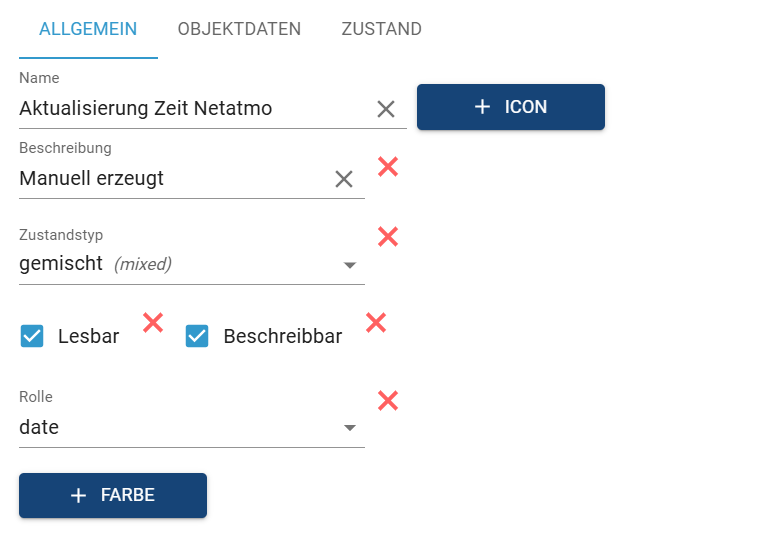The height and width of the screenshot is (547, 757).
Task: Remove Rolle using red X icon
Action: point(388,401)
